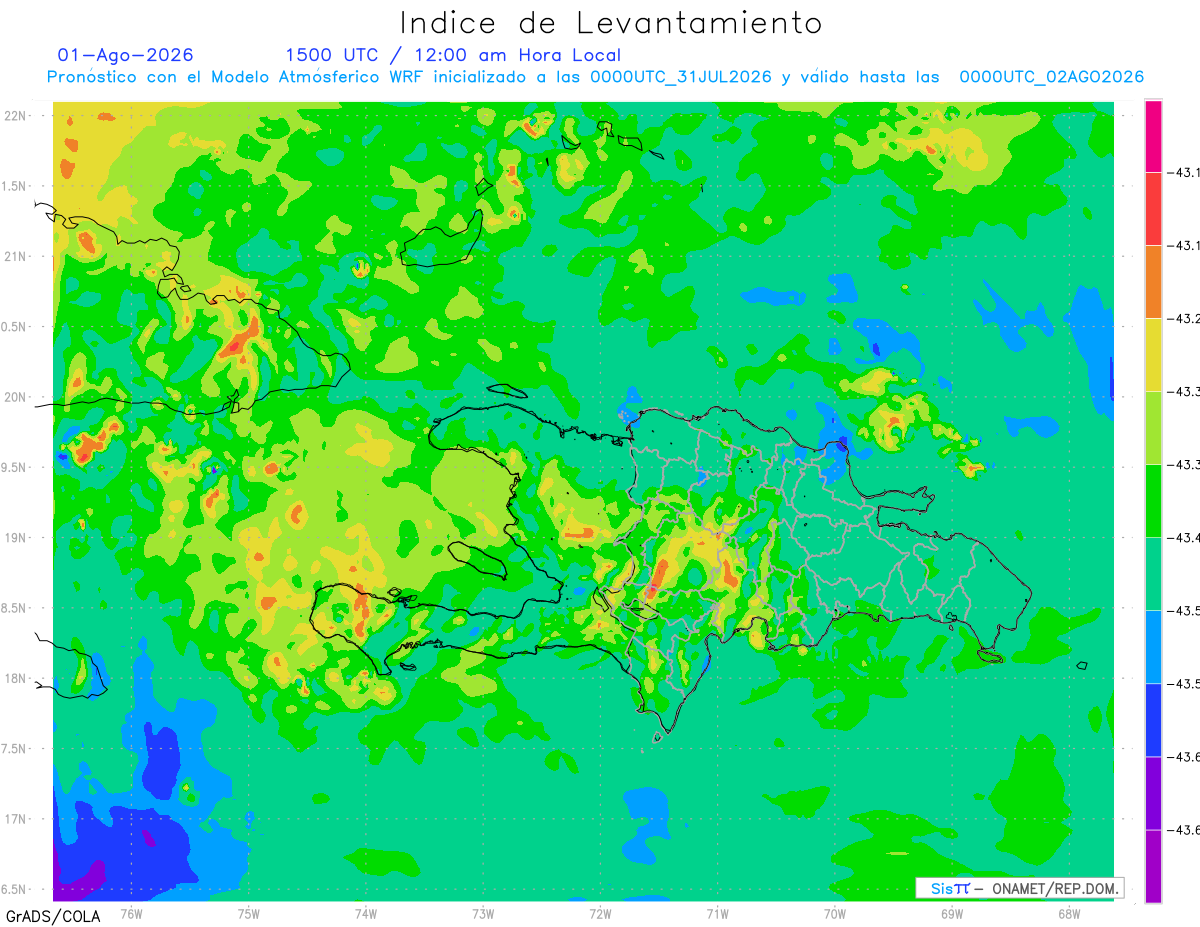Click the '01-Ago-2026' date text

point(126,55)
